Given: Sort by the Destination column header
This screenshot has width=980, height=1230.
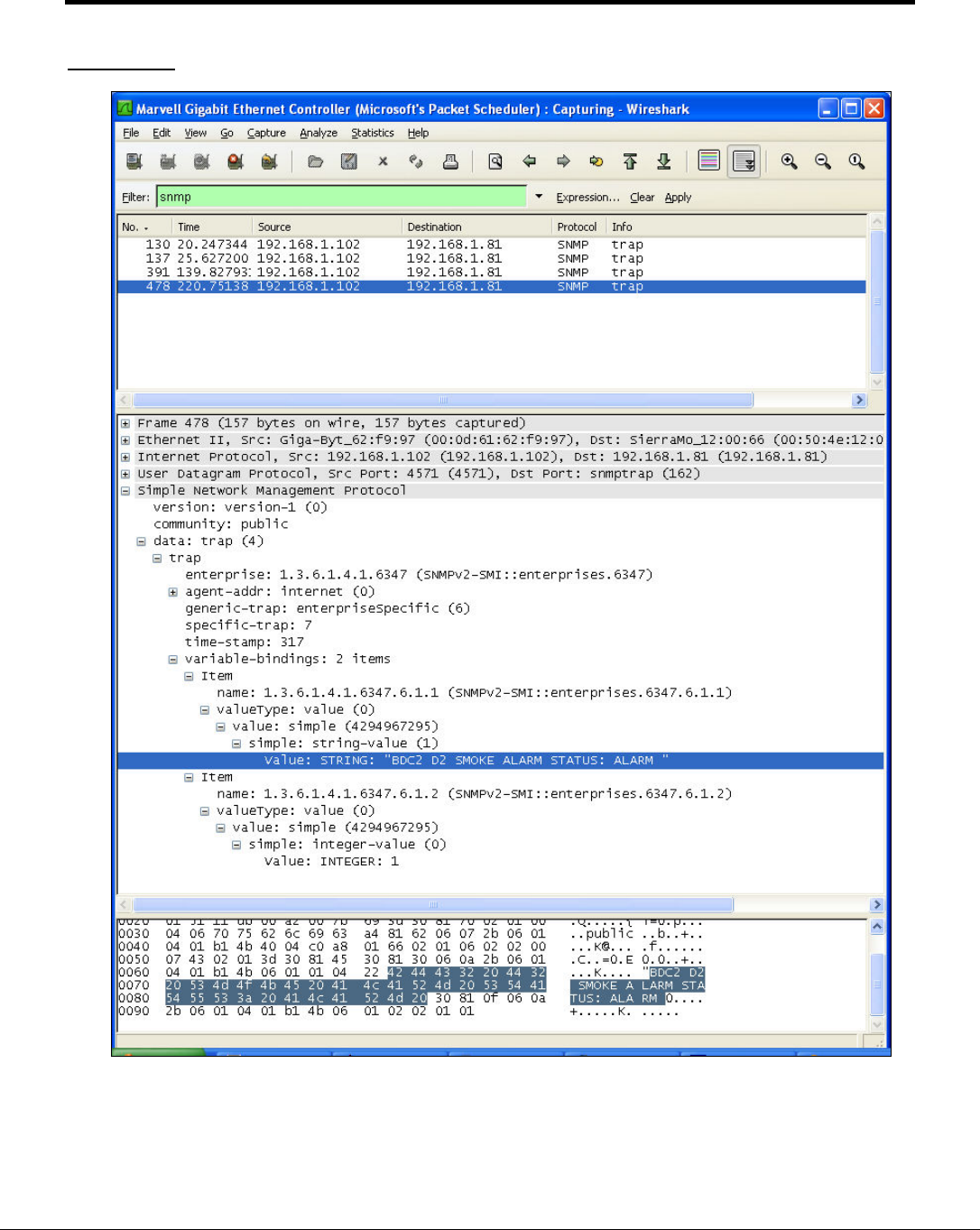Looking at the screenshot, I should [476, 227].
